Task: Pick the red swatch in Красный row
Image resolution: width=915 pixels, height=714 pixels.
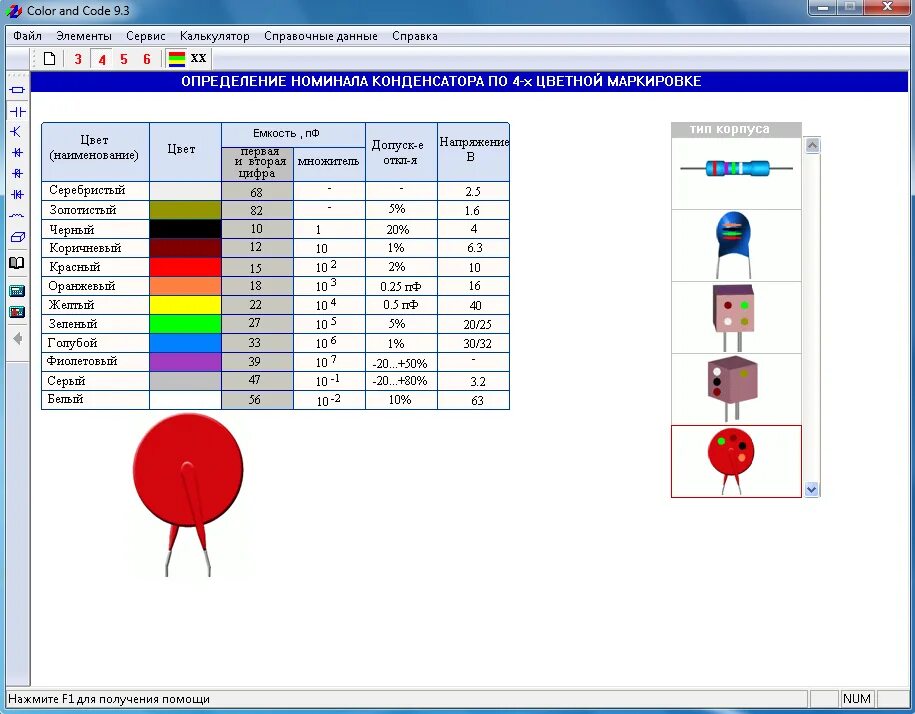Action: [x=186, y=267]
